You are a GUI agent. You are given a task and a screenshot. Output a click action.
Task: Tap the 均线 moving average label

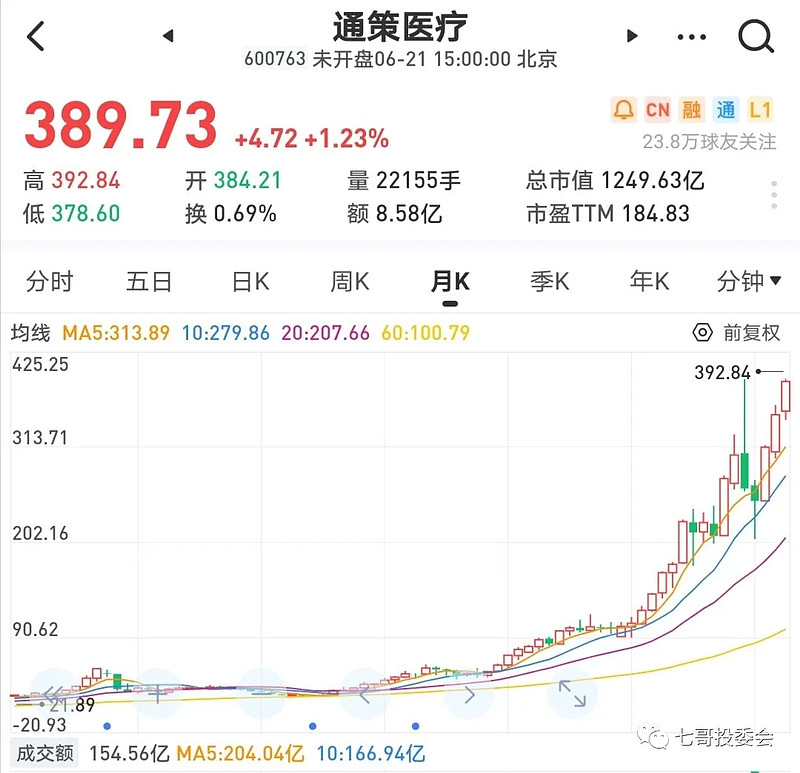point(31,333)
